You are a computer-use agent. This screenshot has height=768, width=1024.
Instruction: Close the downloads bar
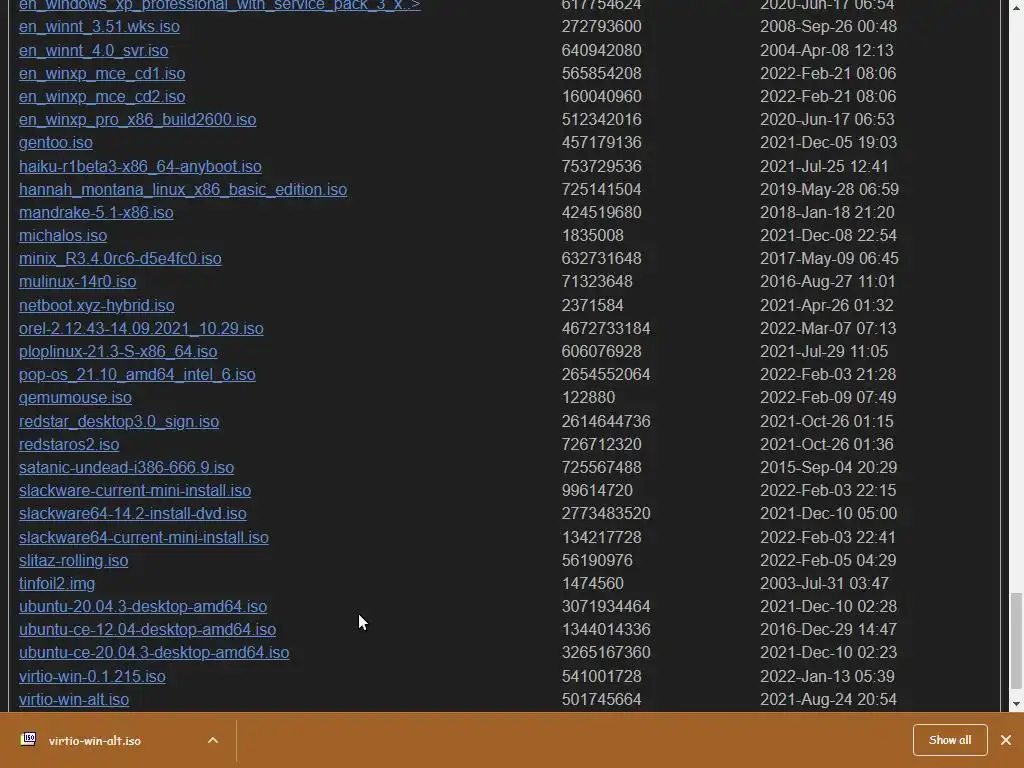[x=1006, y=740]
